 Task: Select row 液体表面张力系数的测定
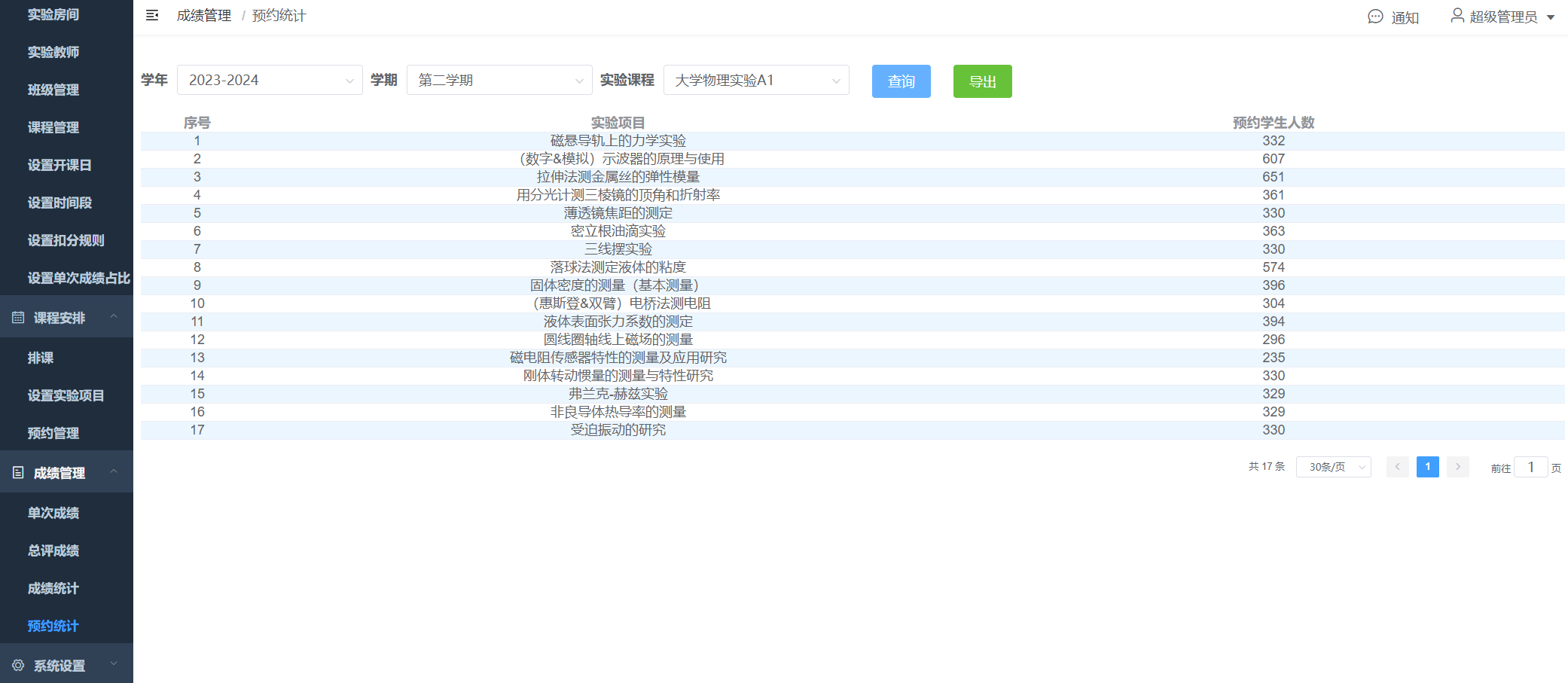click(x=853, y=322)
